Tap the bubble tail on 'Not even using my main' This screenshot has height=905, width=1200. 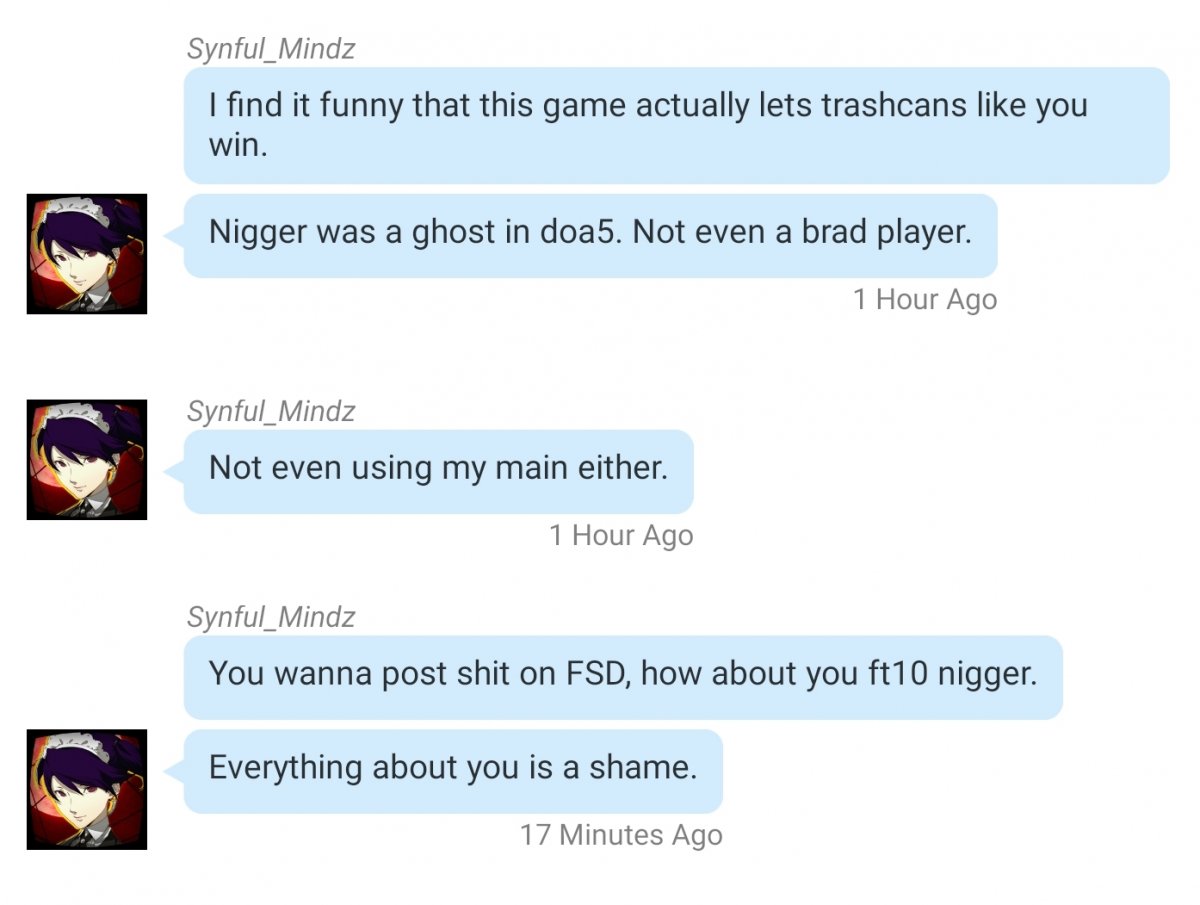coord(174,471)
